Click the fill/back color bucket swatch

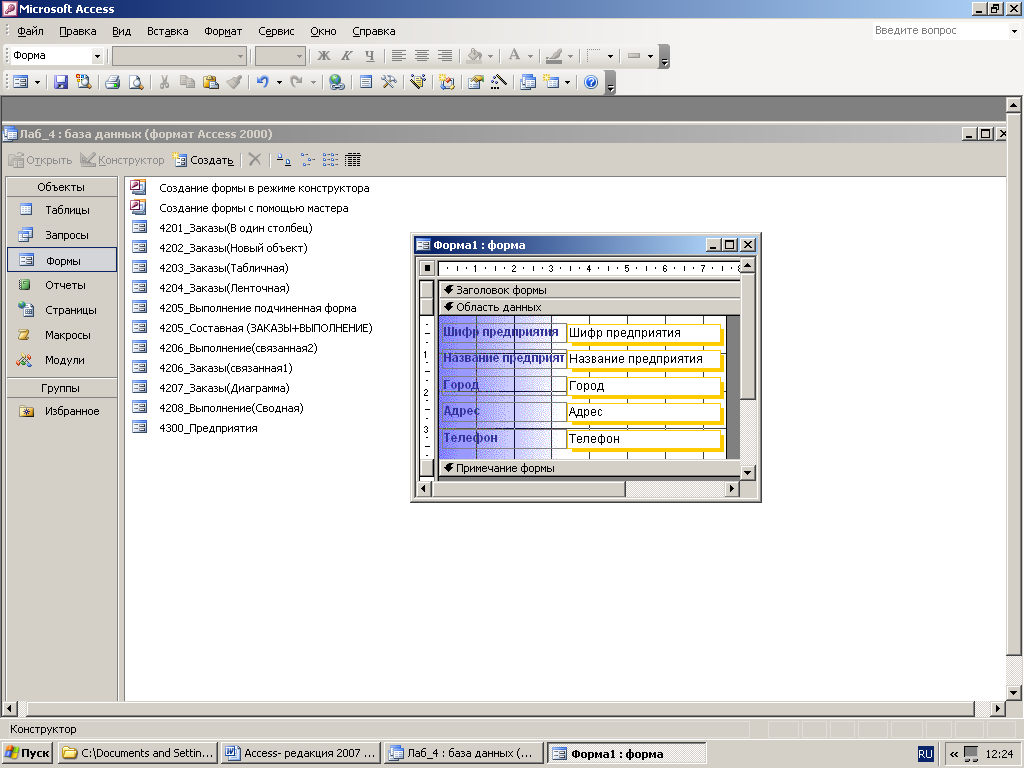[x=475, y=56]
